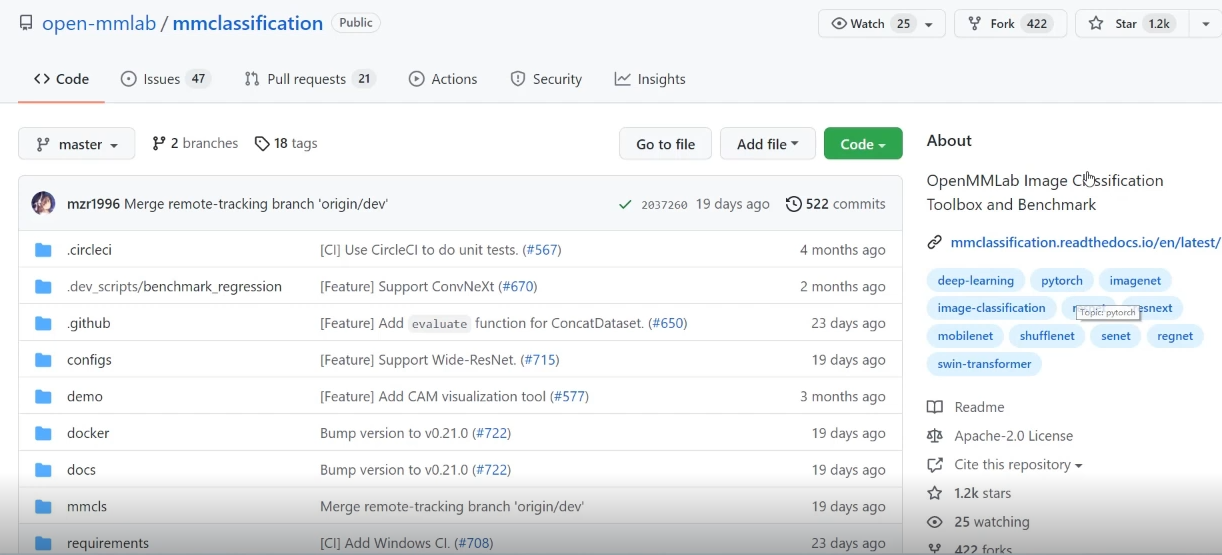This screenshot has height=555, width=1222.
Task: Toggle Watch on this repository
Action: [870, 24]
